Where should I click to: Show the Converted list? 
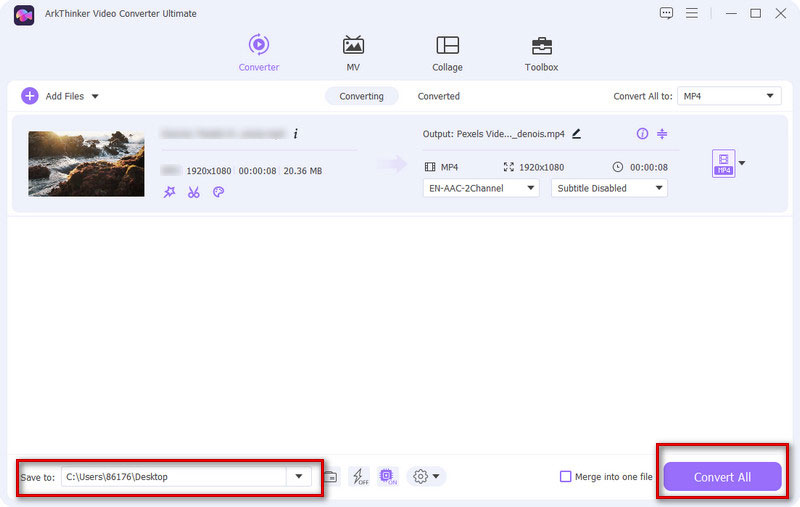tap(438, 96)
